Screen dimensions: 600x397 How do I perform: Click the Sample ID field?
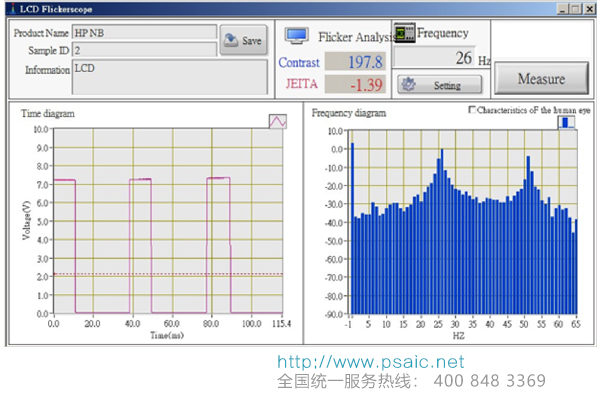point(145,50)
